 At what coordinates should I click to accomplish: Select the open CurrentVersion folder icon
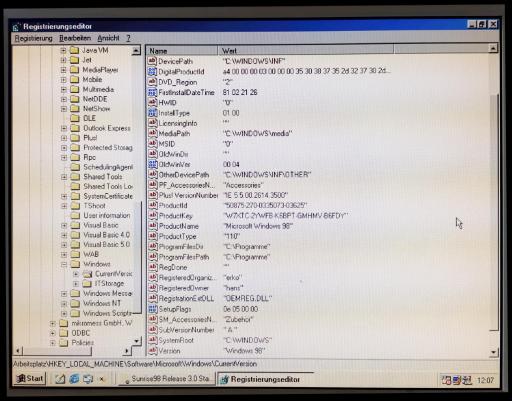(87, 274)
